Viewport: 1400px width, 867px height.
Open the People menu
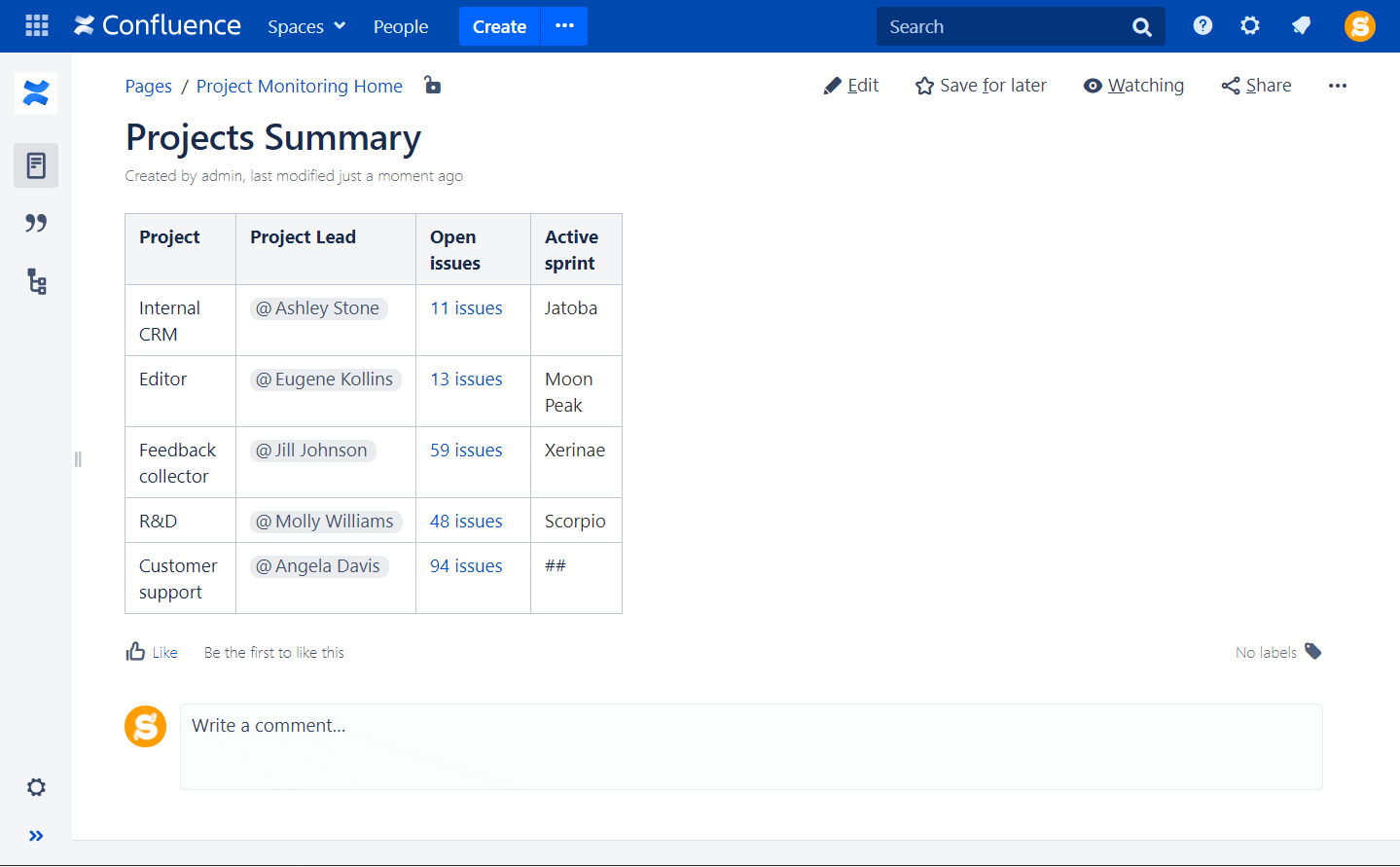(400, 26)
